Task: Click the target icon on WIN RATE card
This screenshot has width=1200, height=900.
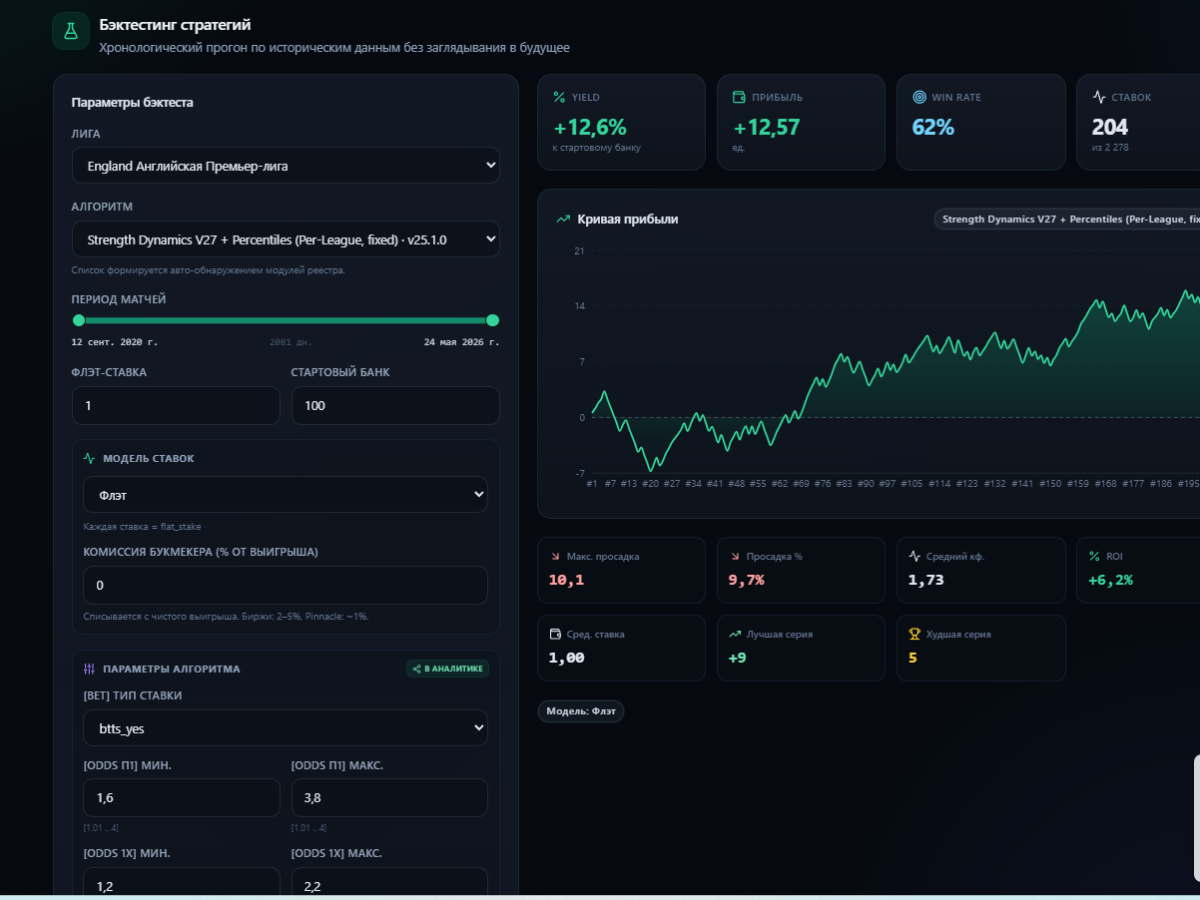Action: [919, 97]
